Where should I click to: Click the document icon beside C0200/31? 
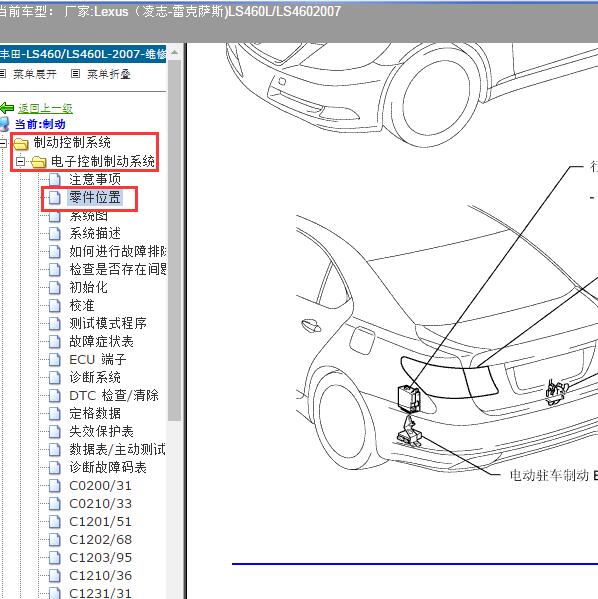pyautogui.click(x=55, y=486)
